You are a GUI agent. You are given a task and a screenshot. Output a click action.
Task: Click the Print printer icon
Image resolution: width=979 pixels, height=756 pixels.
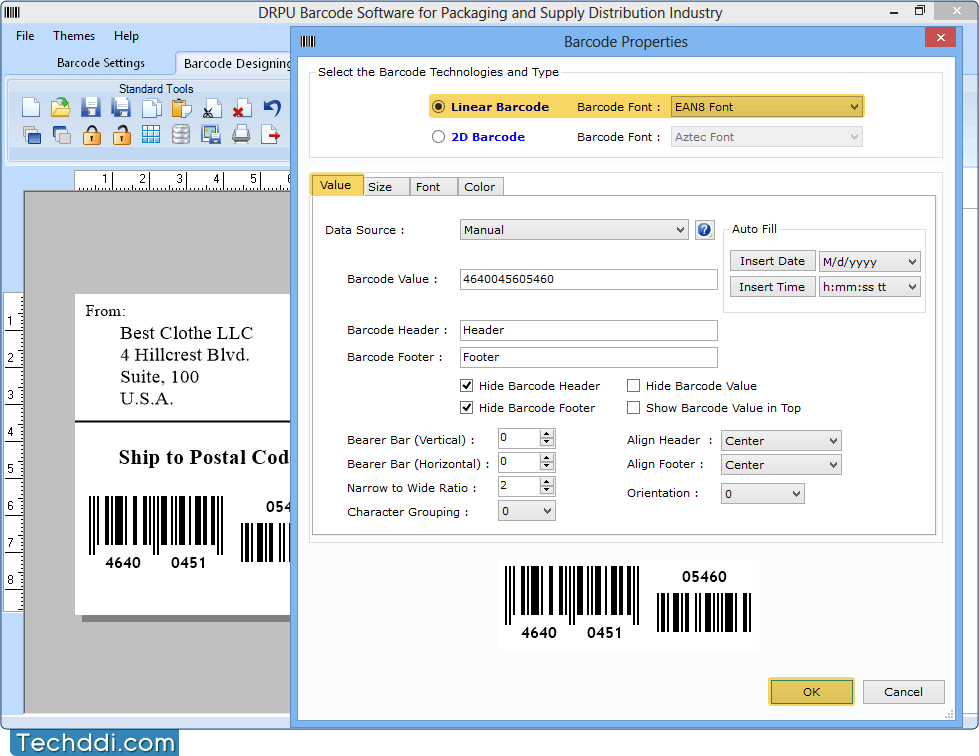tap(241, 134)
